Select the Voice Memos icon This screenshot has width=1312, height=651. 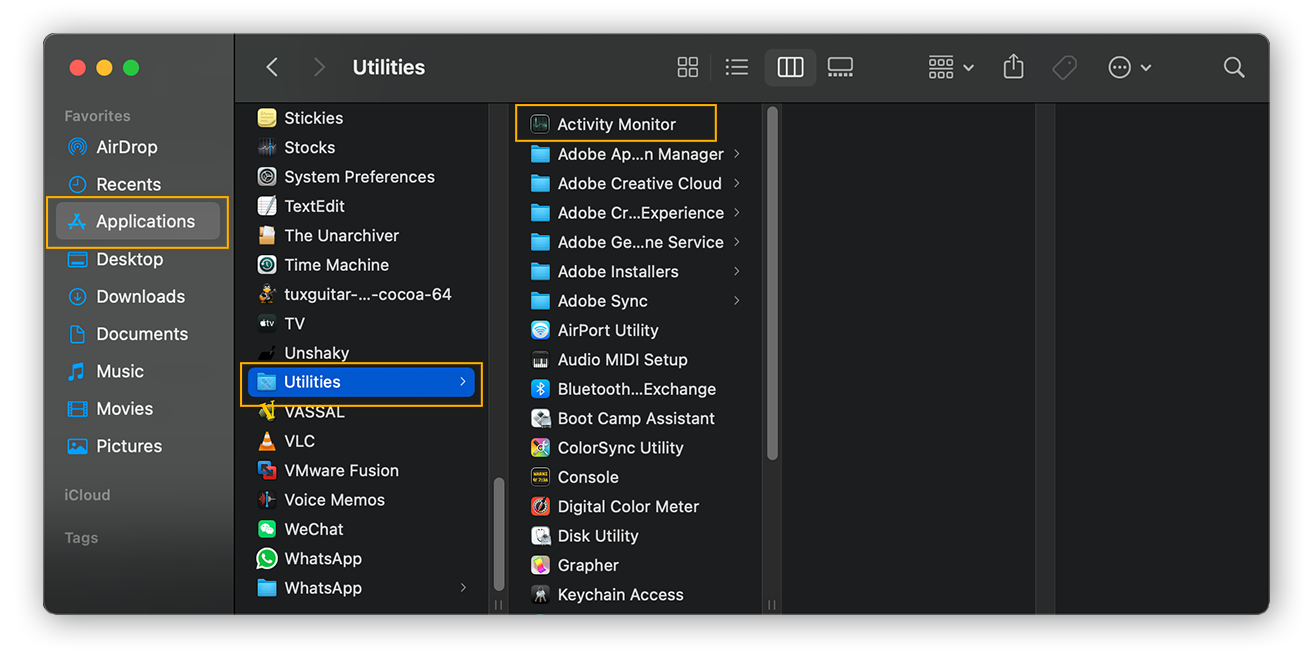(267, 500)
